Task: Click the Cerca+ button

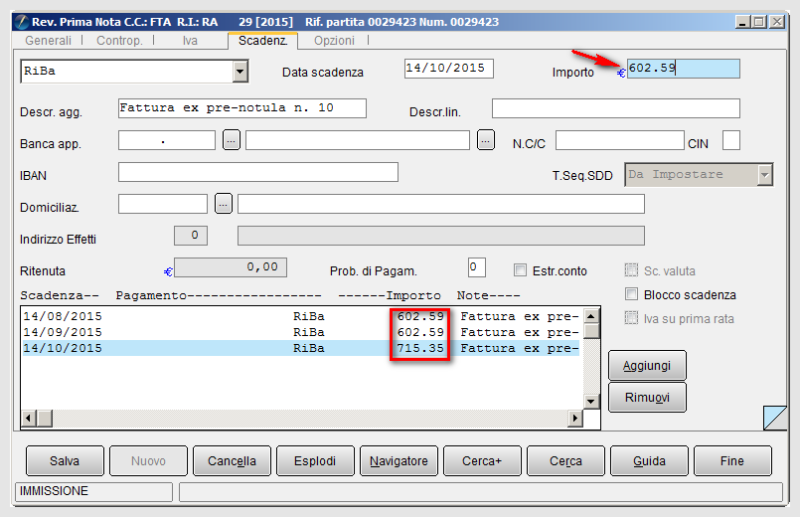Action: point(482,461)
